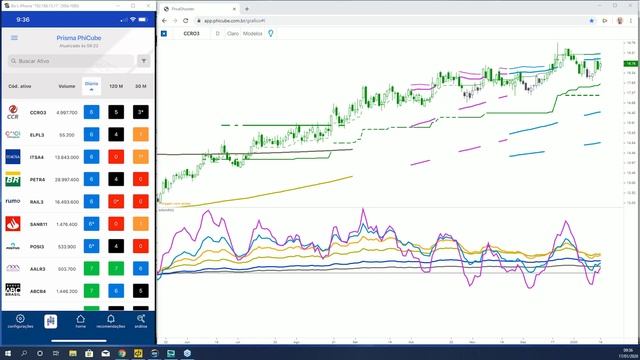Open Windows search on the taskbar
Image resolution: width=640 pixels, height=360 pixels.
click(x=24, y=353)
